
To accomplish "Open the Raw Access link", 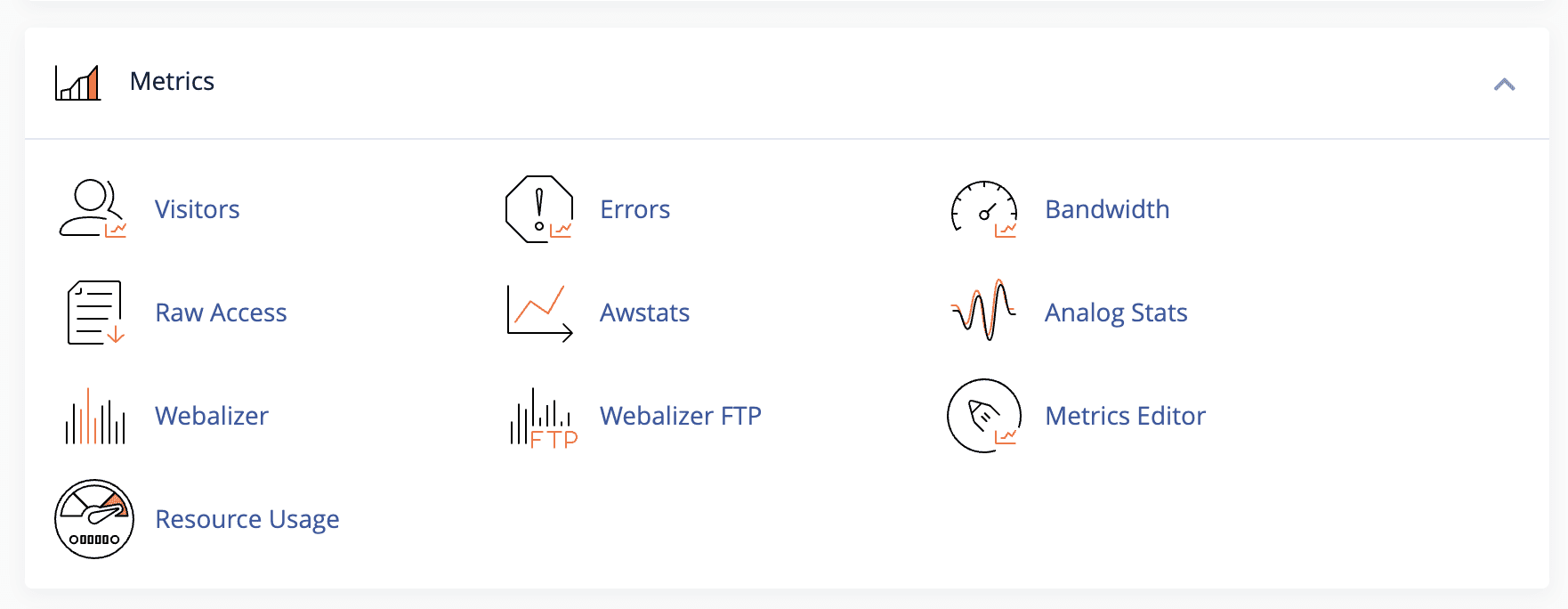I will click(x=221, y=313).
